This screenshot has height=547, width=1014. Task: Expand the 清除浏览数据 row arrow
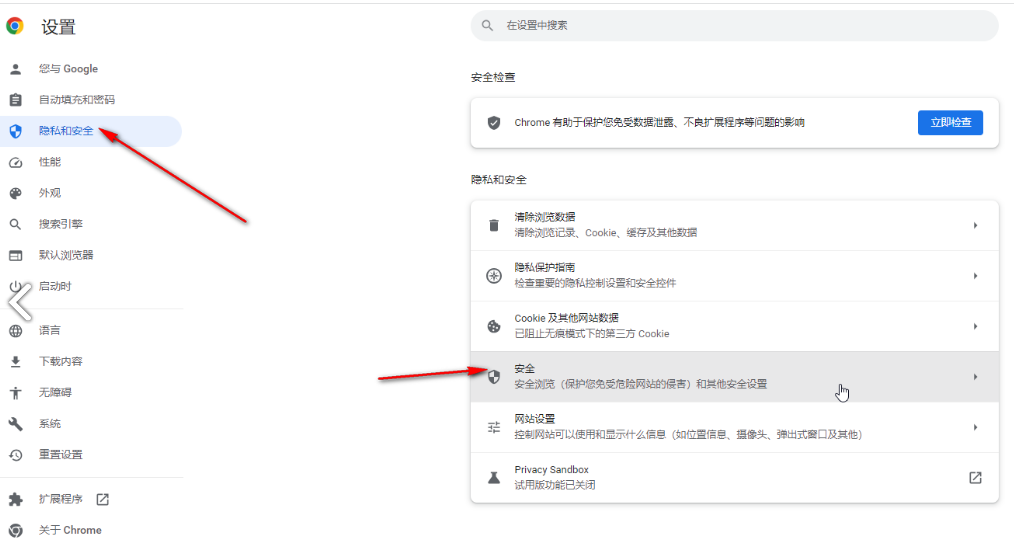(x=975, y=226)
